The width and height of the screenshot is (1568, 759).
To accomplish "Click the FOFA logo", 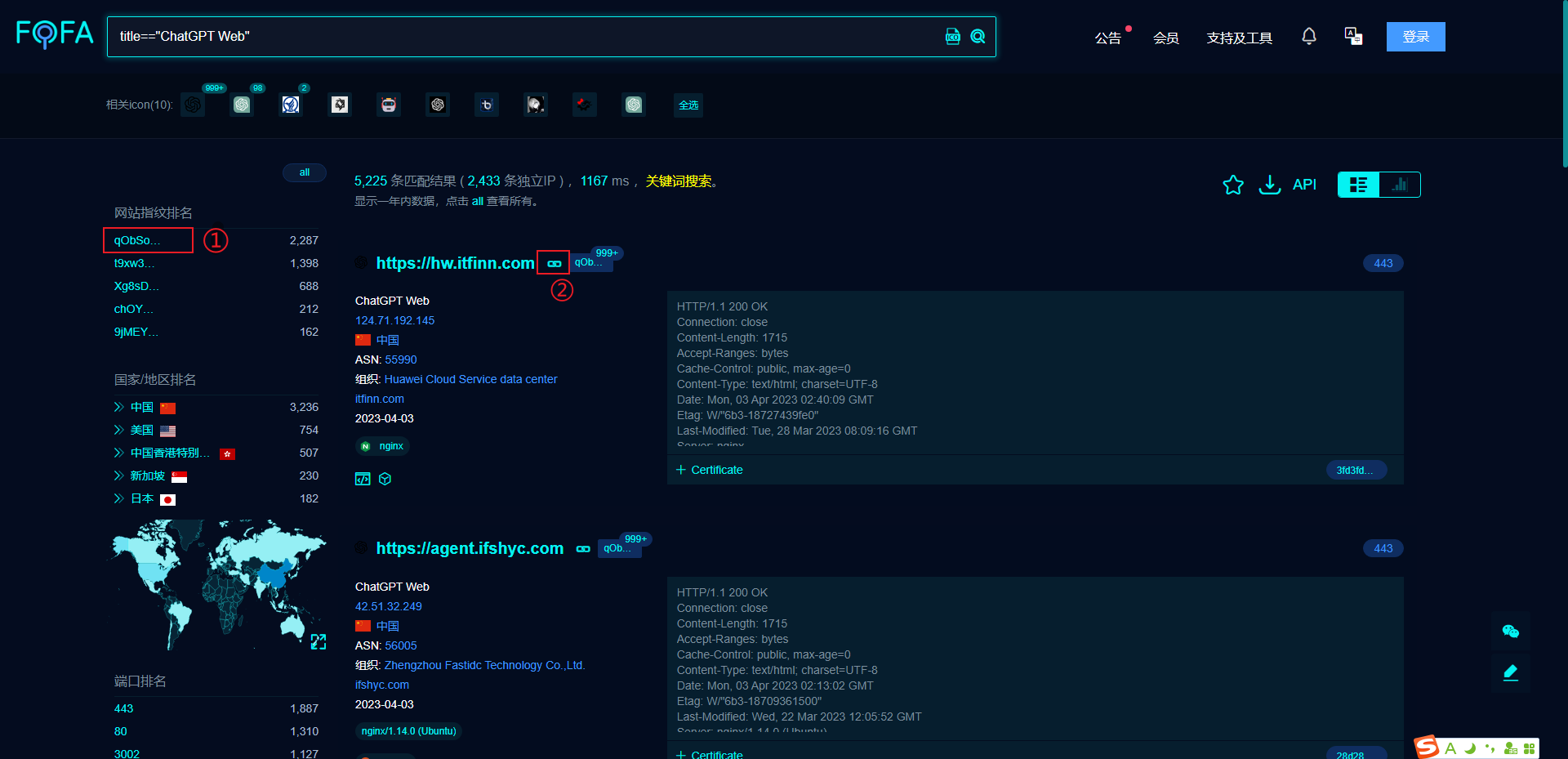I will [x=55, y=34].
